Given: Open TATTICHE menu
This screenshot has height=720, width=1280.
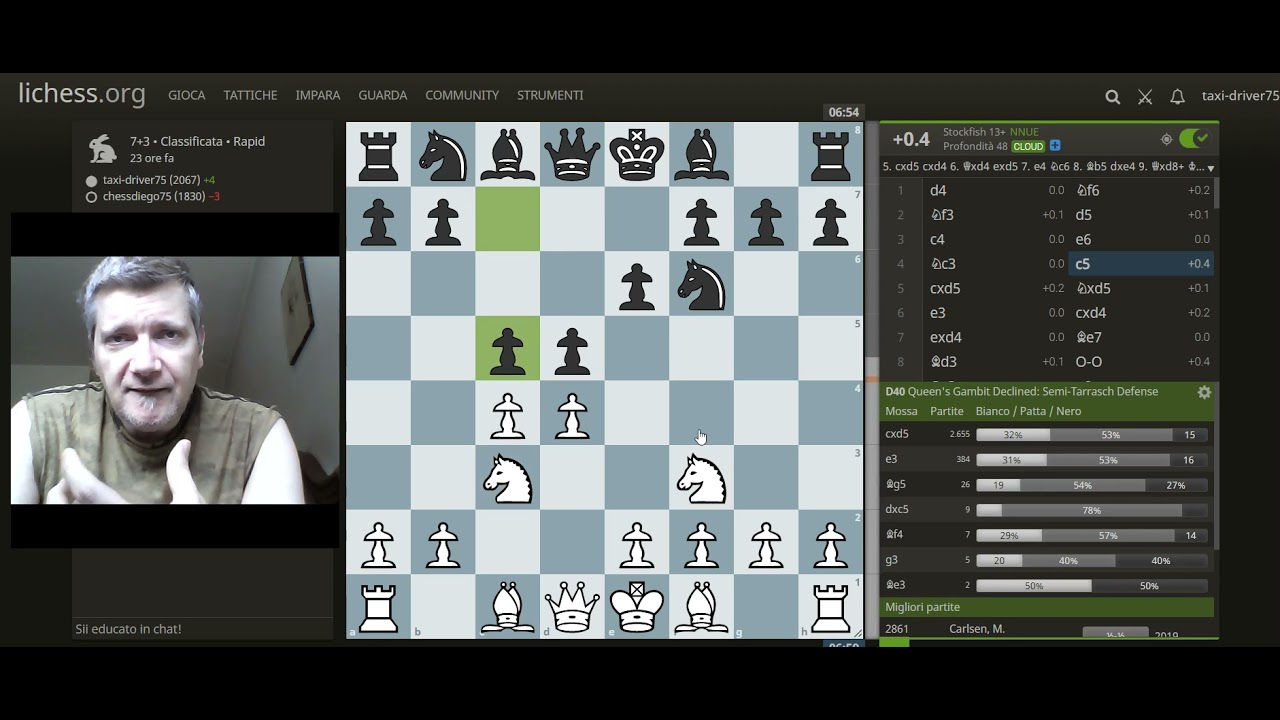Looking at the screenshot, I should coord(250,95).
